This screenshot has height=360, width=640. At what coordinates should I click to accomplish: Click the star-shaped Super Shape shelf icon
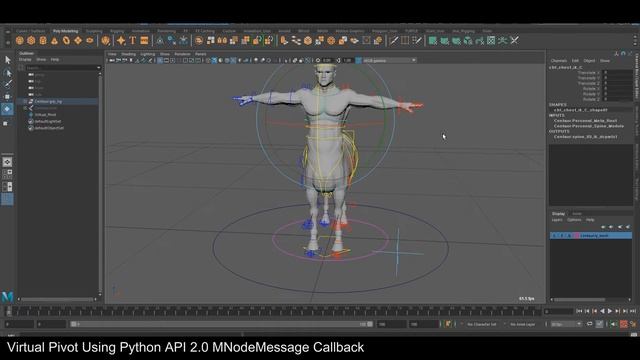121,40
